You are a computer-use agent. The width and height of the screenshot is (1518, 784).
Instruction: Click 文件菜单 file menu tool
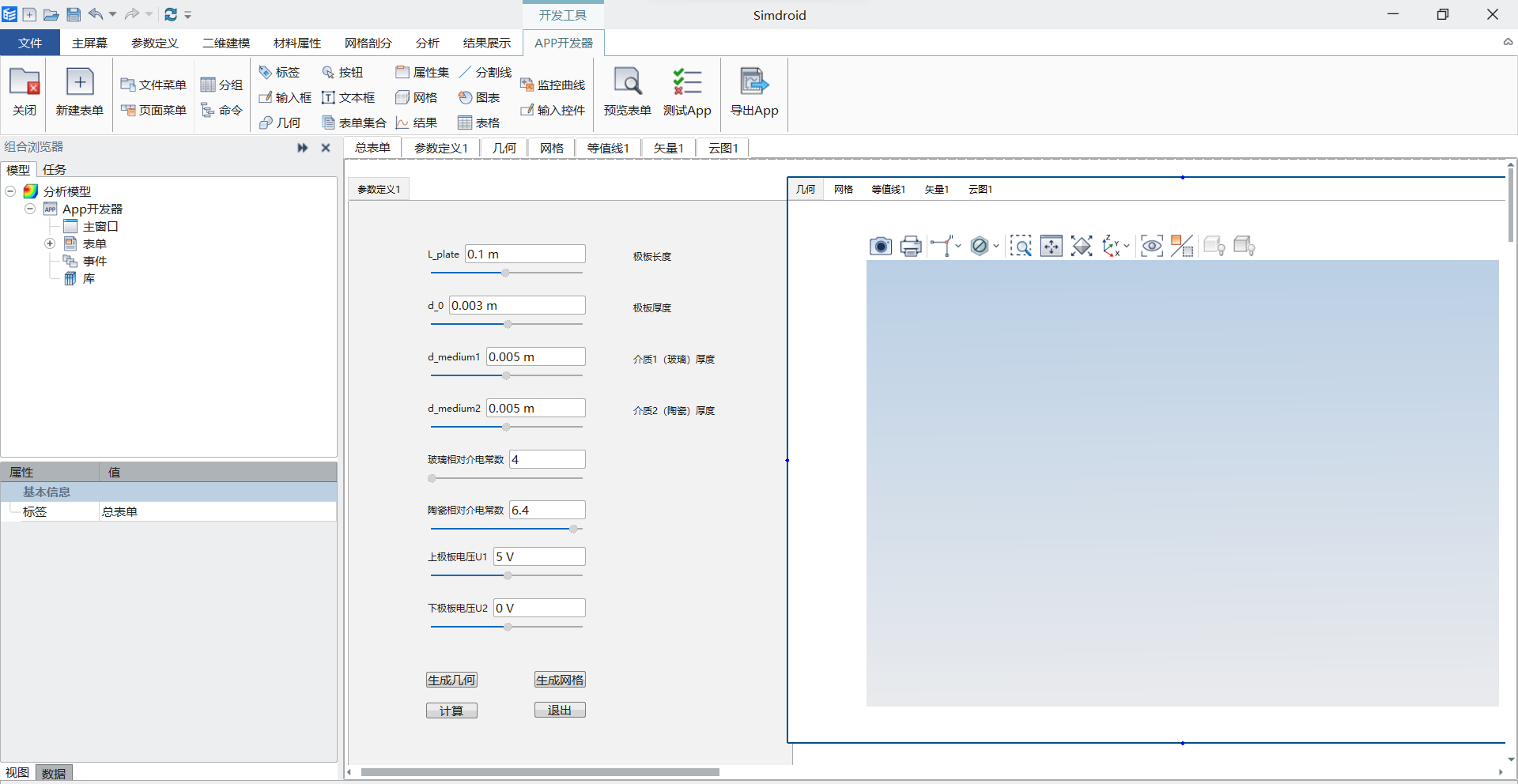pos(153,85)
